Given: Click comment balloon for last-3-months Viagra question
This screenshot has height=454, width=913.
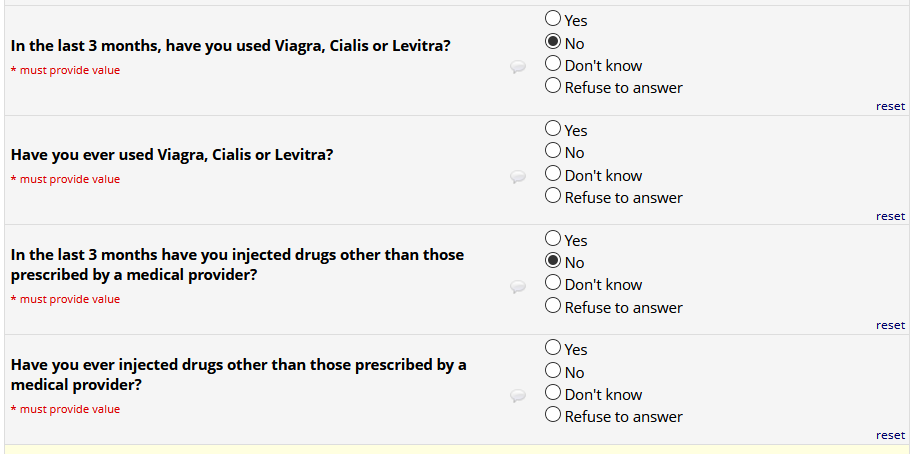Looking at the screenshot, I should tap(518, 67).
